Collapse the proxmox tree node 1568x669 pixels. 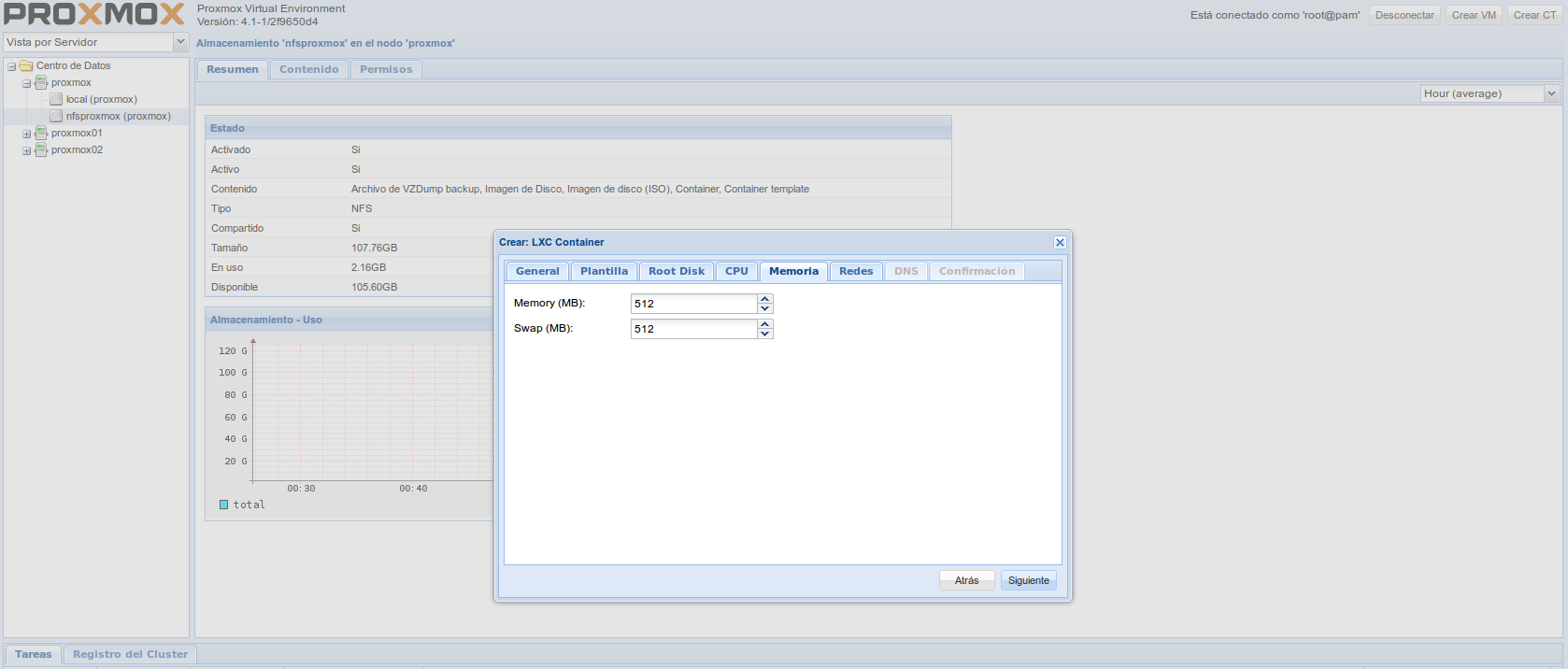[x=27, y=83]
